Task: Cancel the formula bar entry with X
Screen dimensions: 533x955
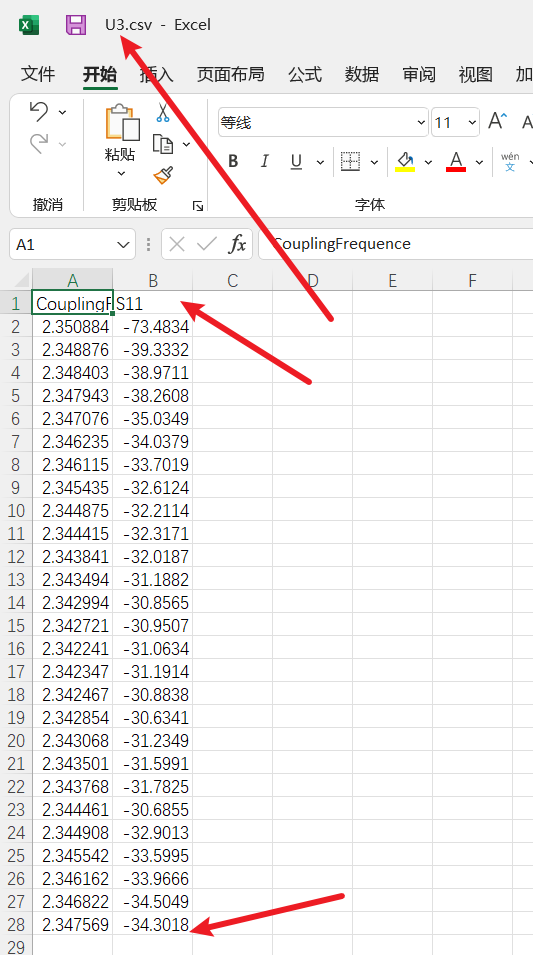Action: tap(177, 244)
